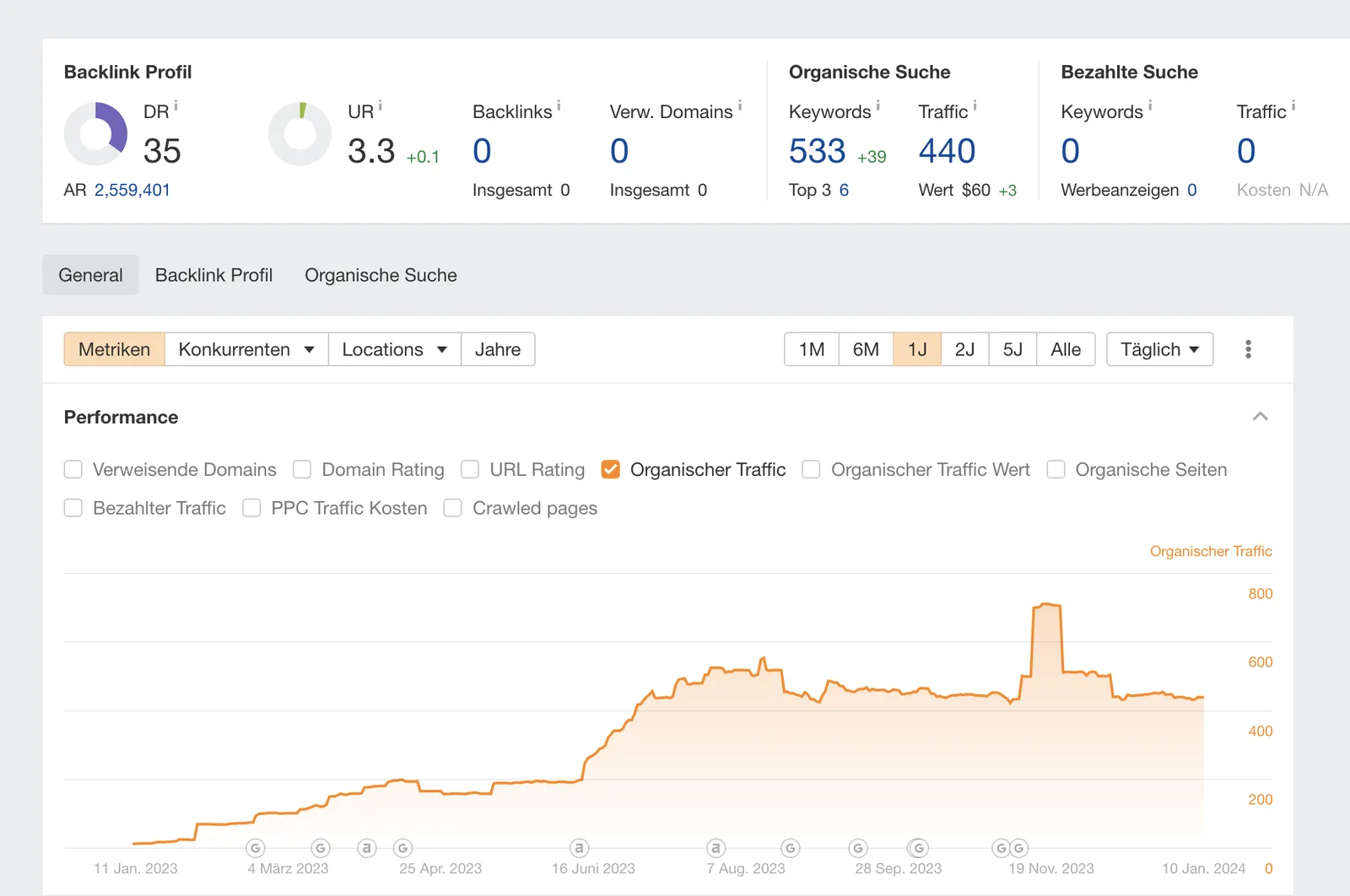Click the '19 Nov. 2023' axis label
This screenshot has width=1350, height=896.
pos(1050,868)
